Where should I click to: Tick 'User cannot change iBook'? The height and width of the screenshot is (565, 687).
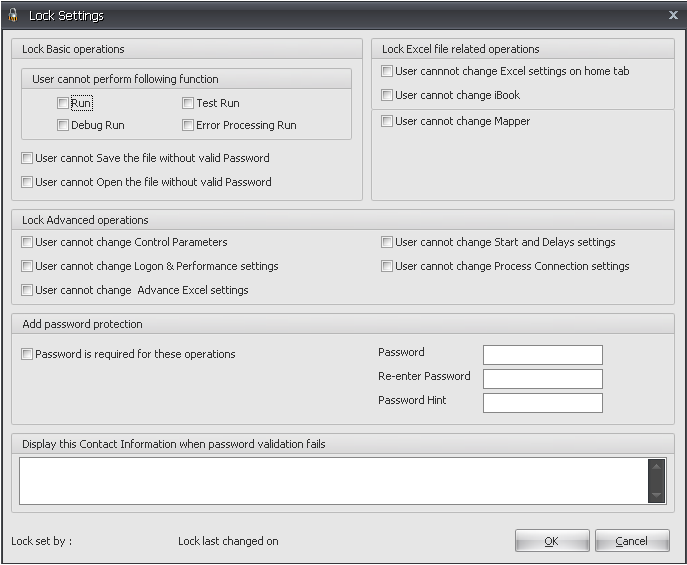387,95
